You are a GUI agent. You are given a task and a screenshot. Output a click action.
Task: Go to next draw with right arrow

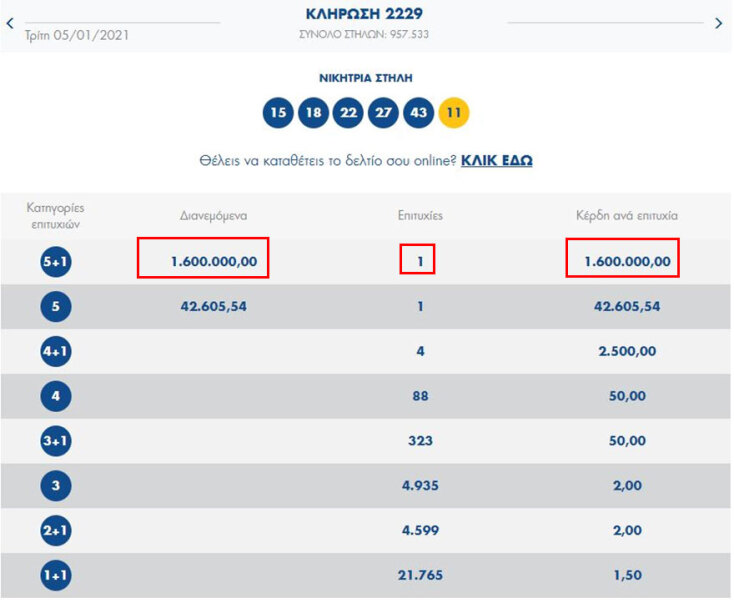(718, 22)
